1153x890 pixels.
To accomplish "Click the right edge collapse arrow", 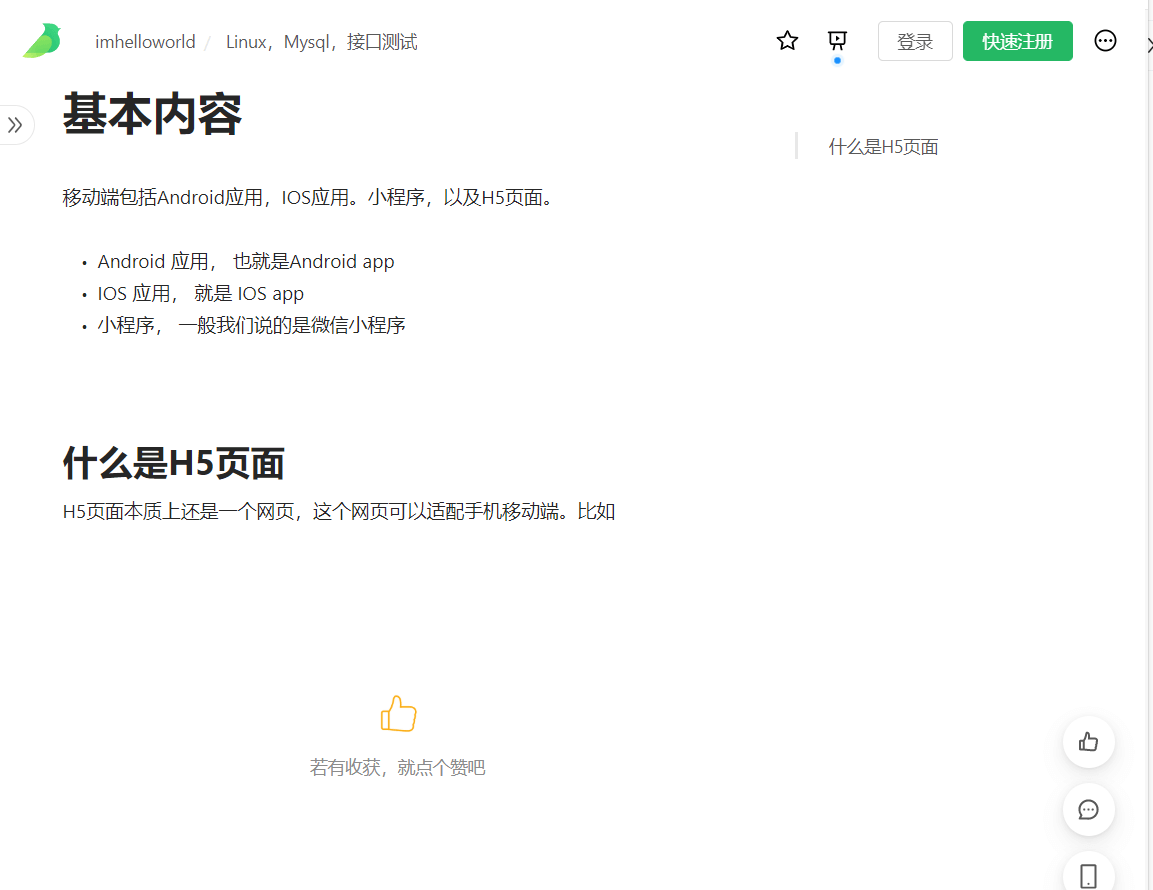I will coord(1149,46).
